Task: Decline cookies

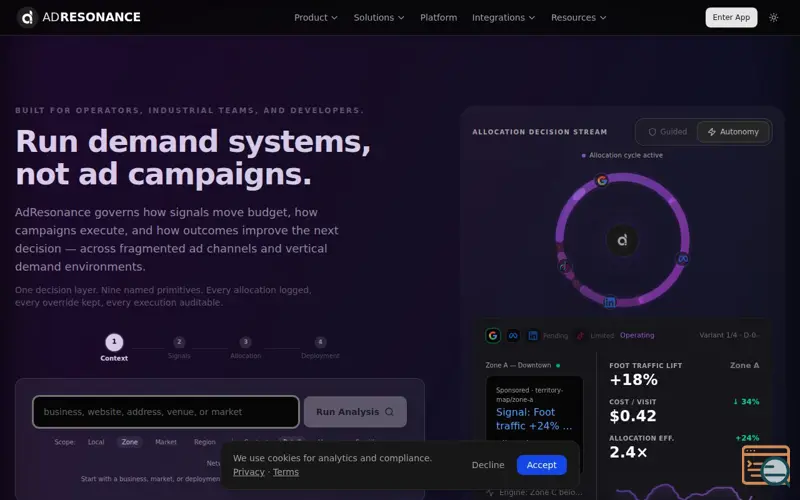Action: tap(488, 465)
